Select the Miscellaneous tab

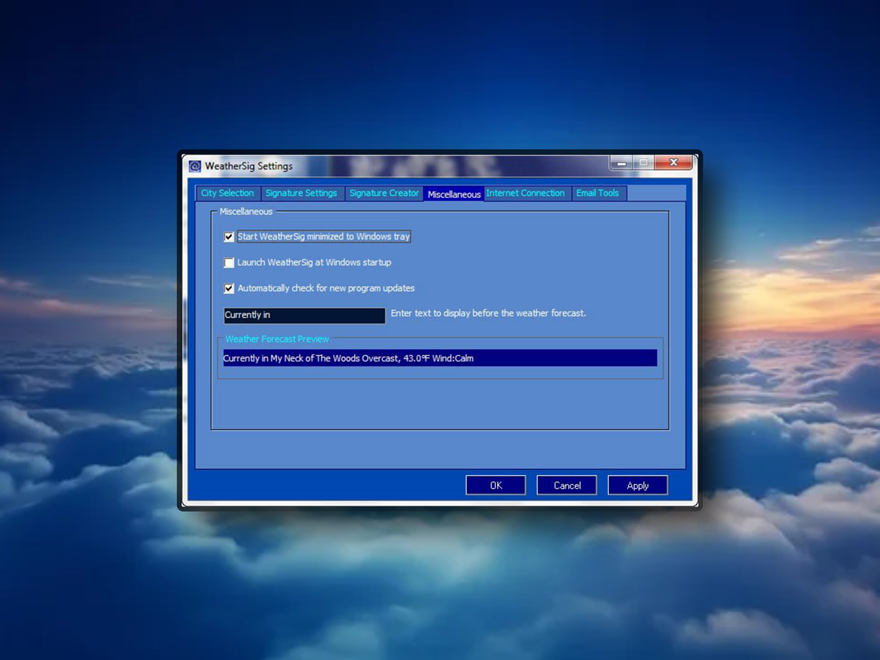point(454,194)
